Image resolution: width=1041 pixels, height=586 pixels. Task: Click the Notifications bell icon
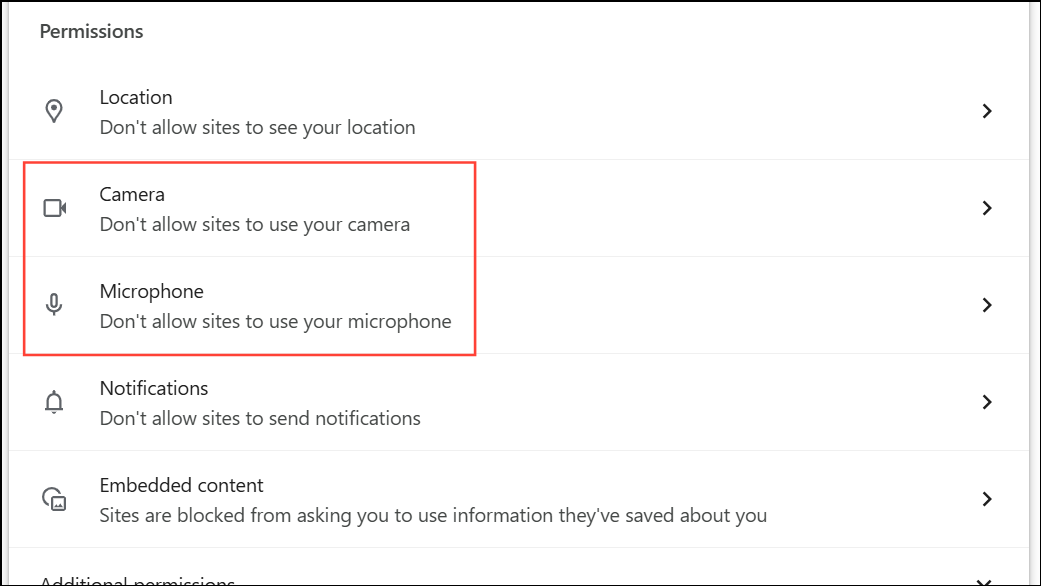point(54,402)
